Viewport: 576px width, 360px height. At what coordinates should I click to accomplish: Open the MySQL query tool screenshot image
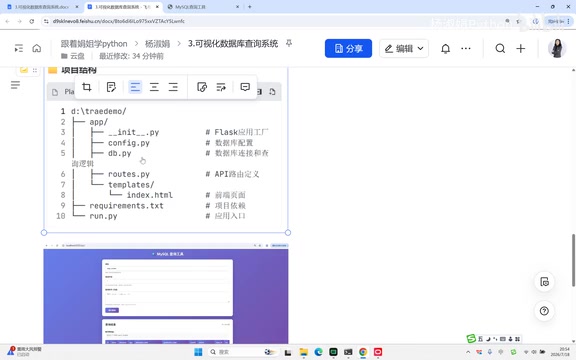[166, 293]
